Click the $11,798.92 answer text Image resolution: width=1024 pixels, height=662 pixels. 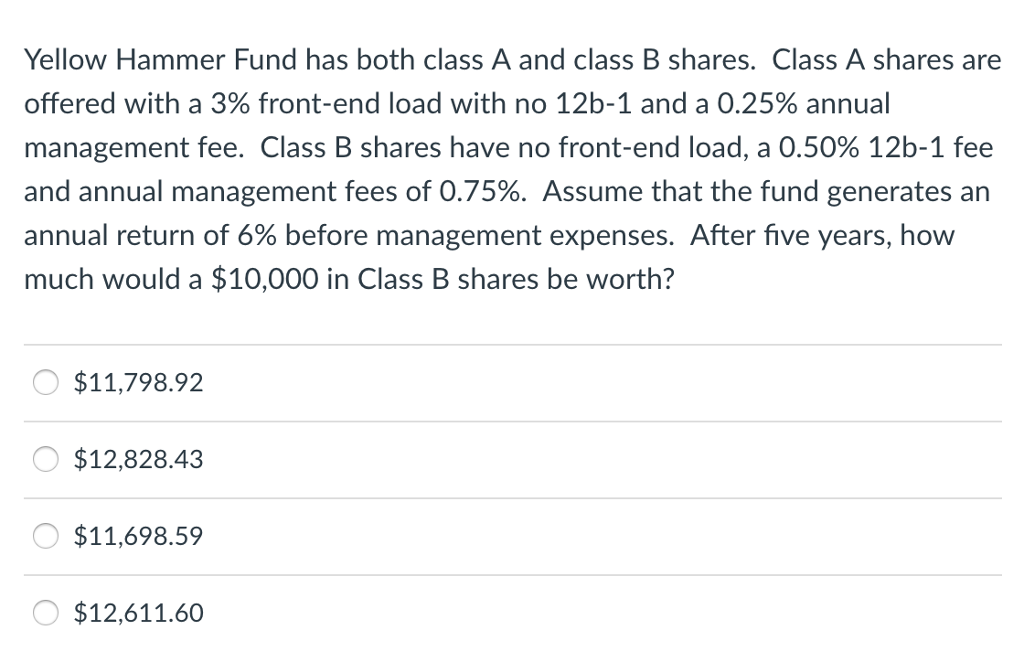click(138, 382)
